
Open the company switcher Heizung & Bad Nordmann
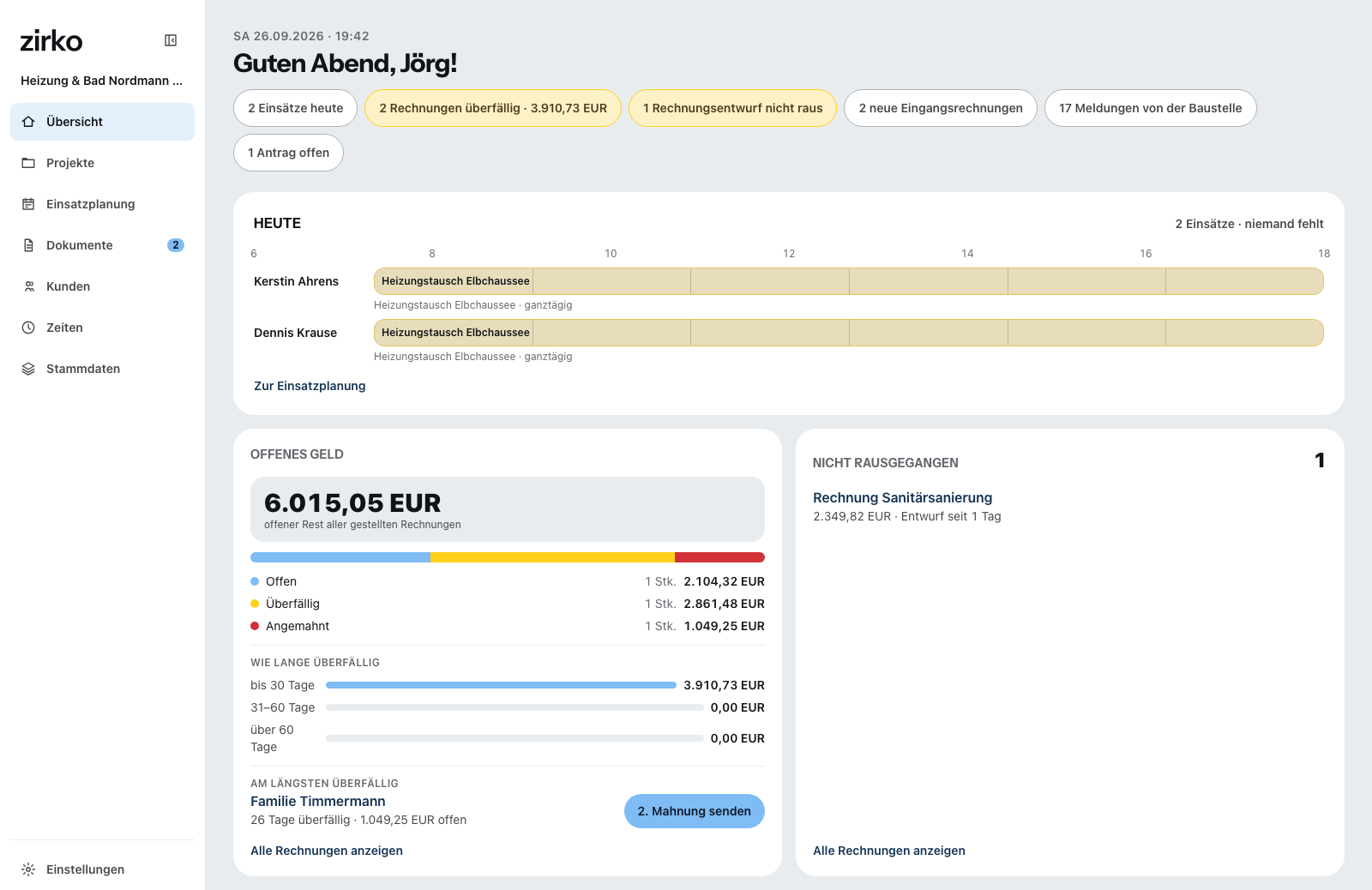pyautogui.click(x=101, y=81)
